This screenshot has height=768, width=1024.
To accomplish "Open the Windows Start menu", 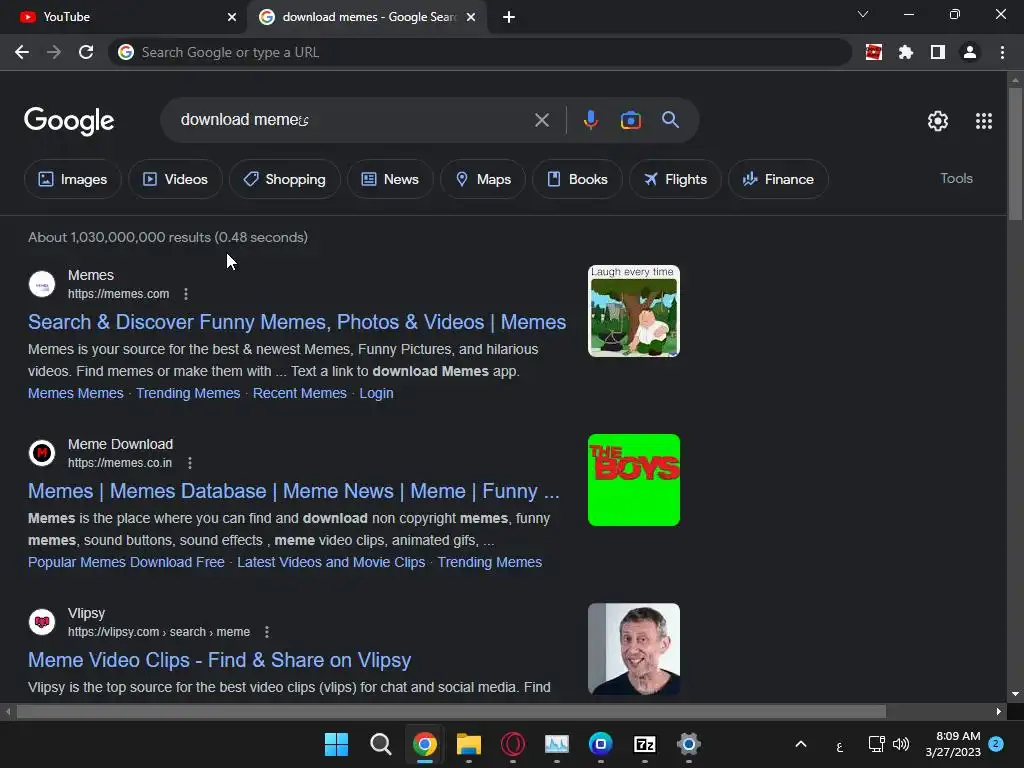I will tap(336, 744).
